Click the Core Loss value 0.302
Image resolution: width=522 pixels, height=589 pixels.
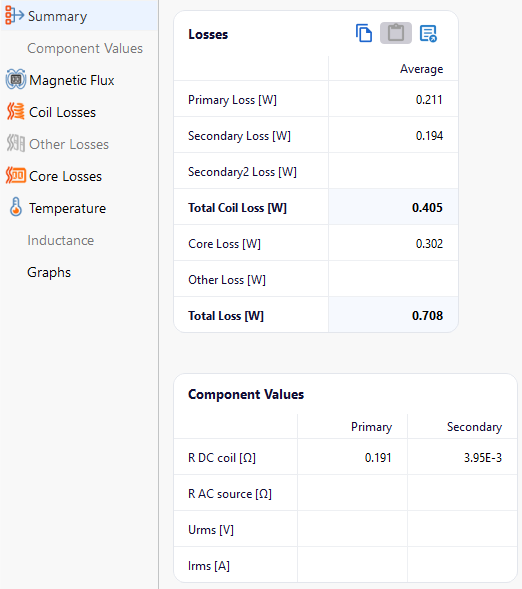[429, 244]
